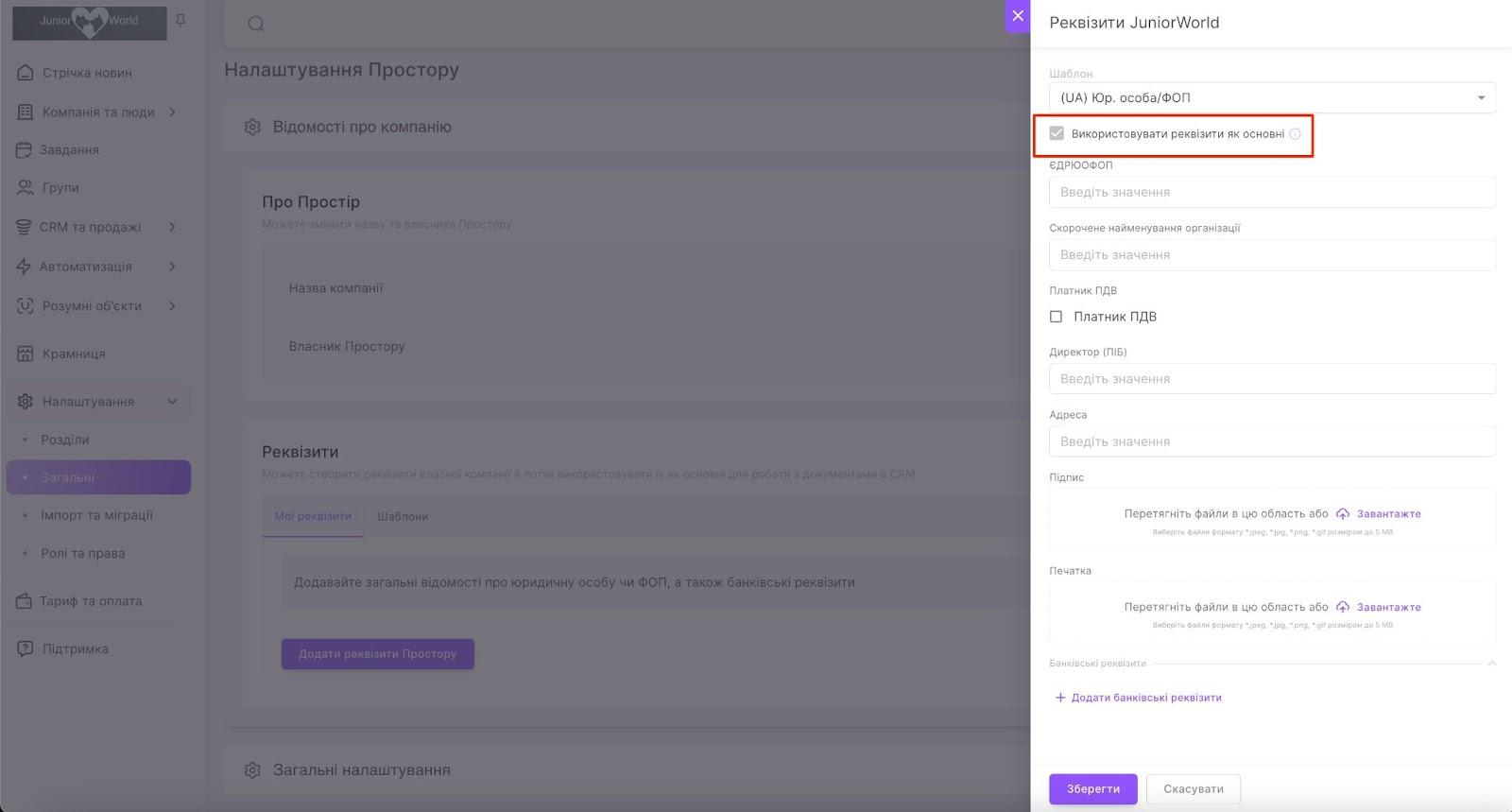Click gear icon beside Загальні налаштування

[x=252, y=770]
